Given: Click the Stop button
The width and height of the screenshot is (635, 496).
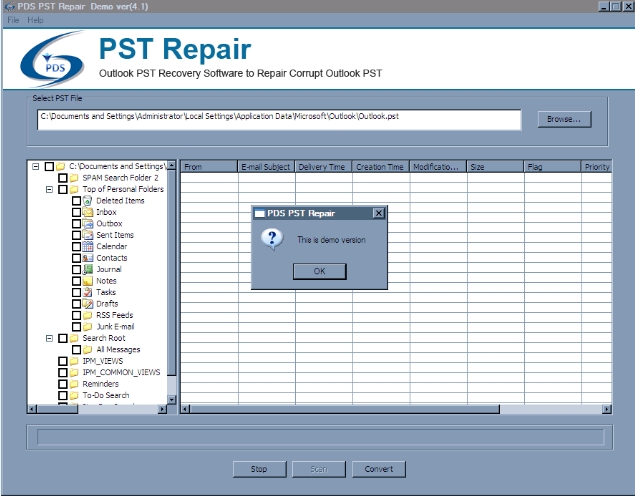Looking at the screenshot, I should [x=259, y=469].
